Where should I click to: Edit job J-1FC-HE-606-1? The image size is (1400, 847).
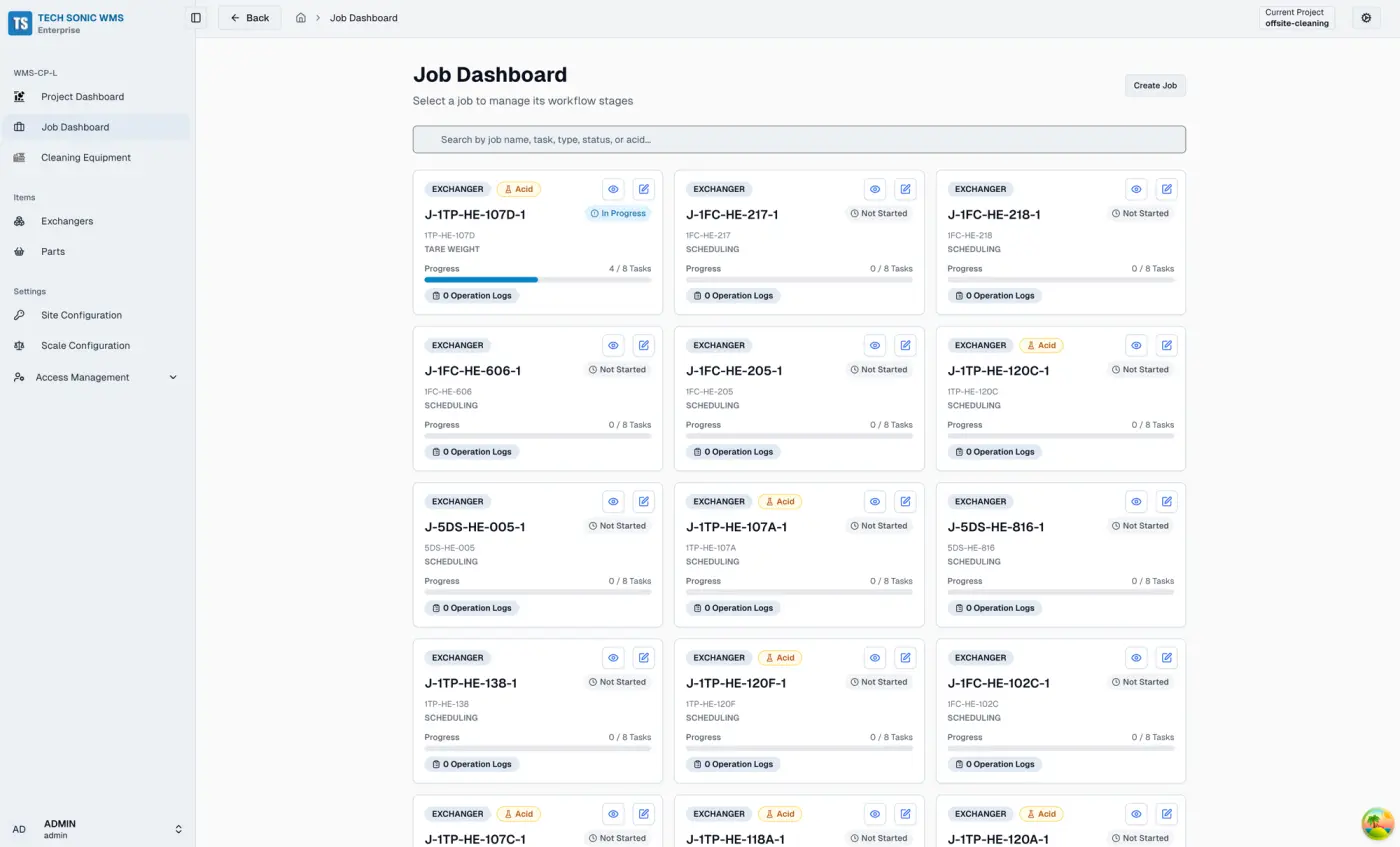[644, 345]
